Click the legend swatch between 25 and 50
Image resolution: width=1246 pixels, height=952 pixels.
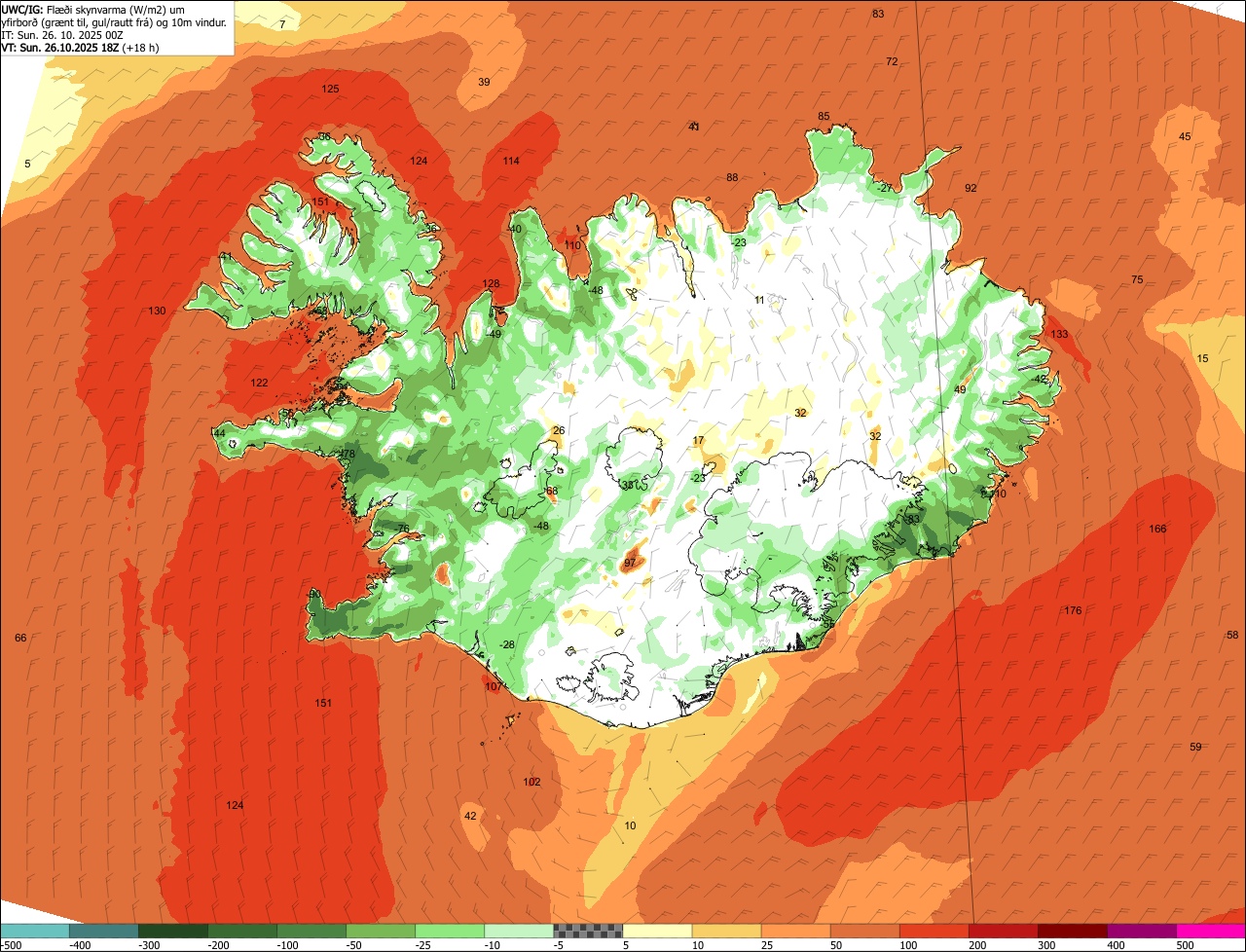click(795, 931)
